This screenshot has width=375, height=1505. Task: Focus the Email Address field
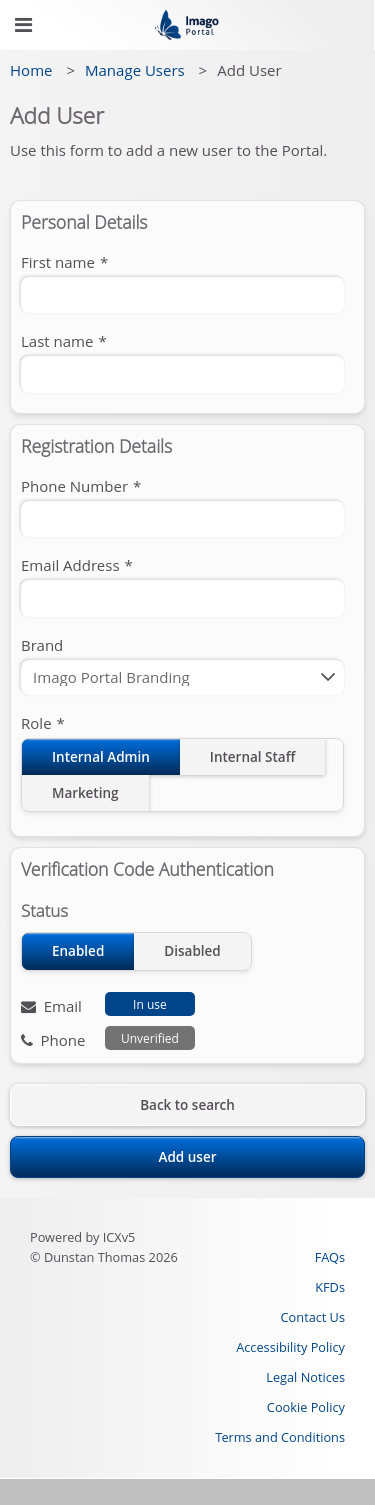pyautogui.click(x=183, y=598)
